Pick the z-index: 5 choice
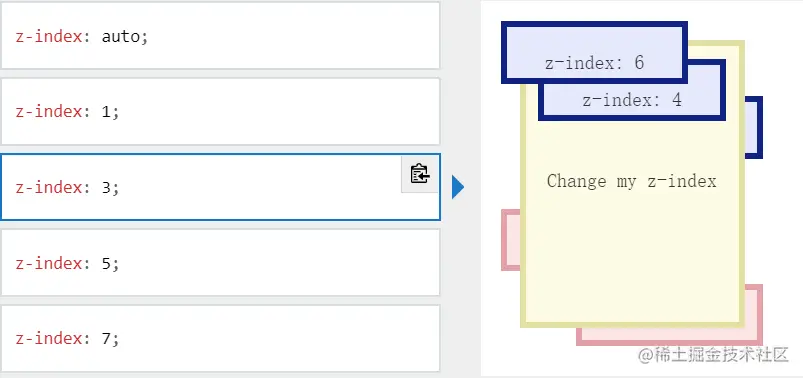Screen dimensions: 803x378 click(x=220, y=262)
